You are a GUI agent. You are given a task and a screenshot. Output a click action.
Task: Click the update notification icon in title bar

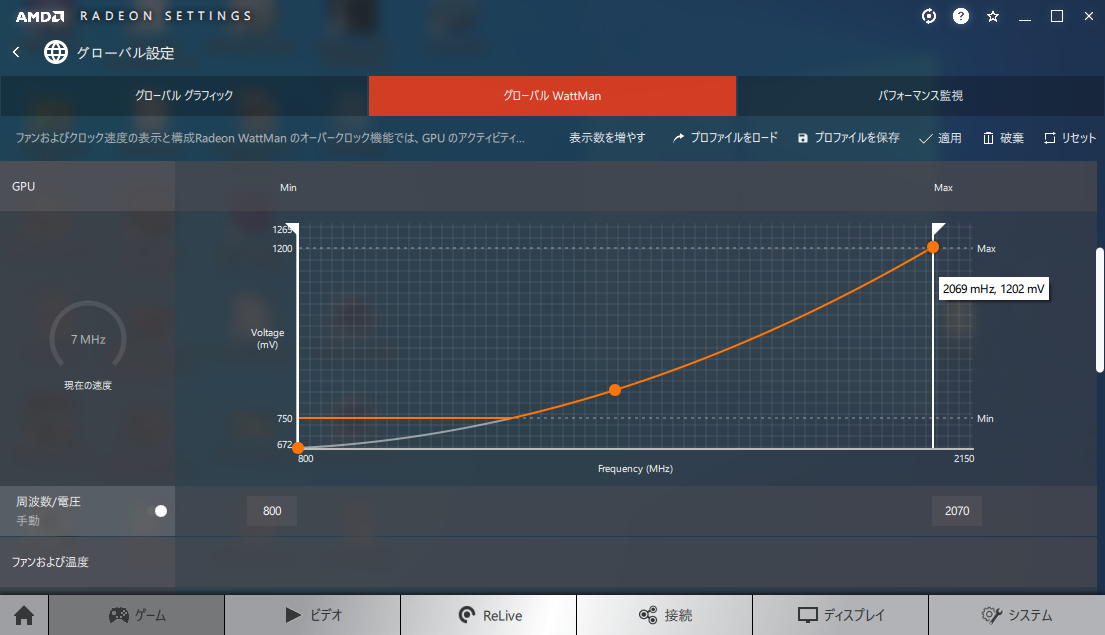coord(929,16)
